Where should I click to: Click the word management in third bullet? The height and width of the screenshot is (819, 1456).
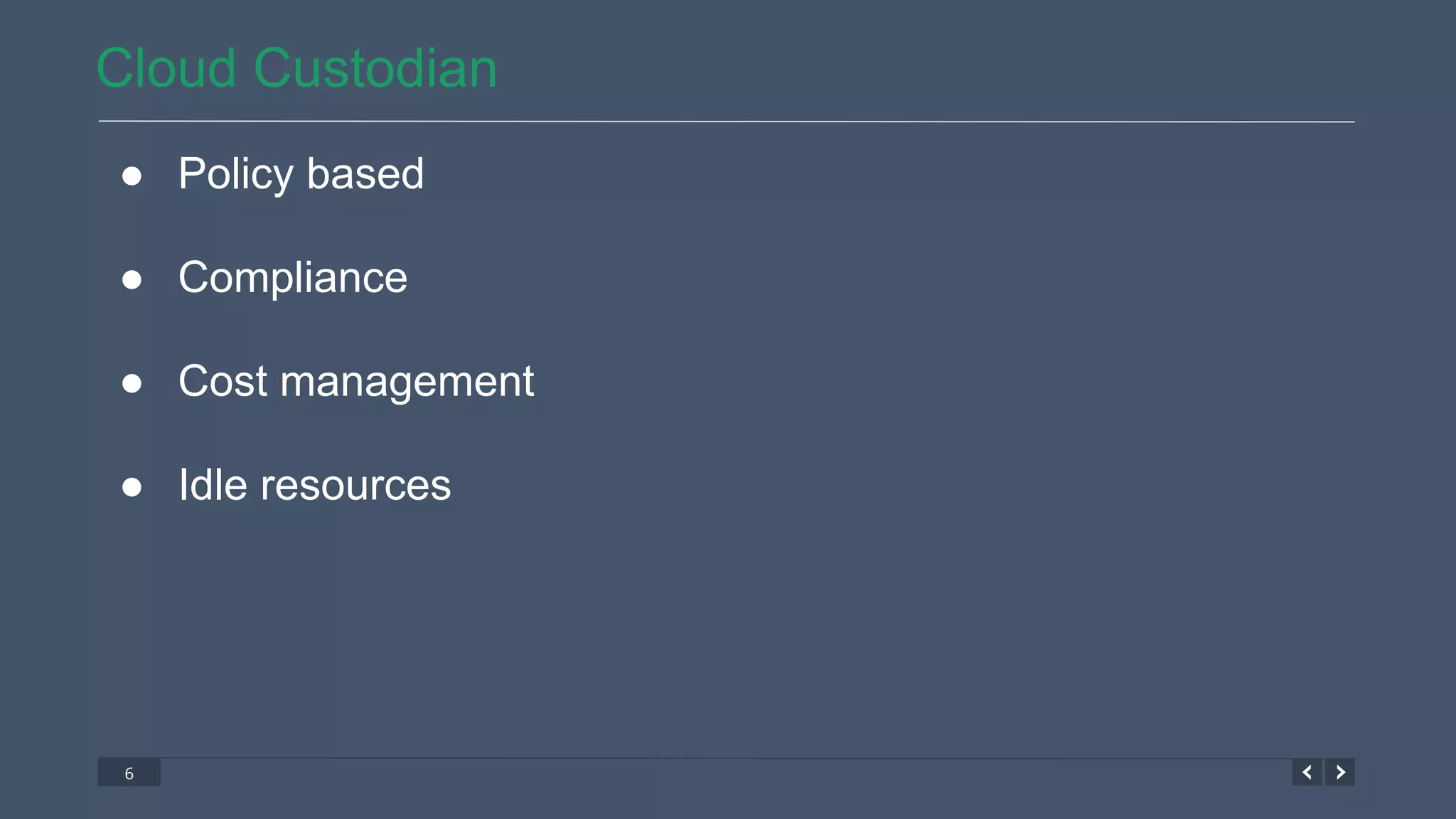(407, 381)
